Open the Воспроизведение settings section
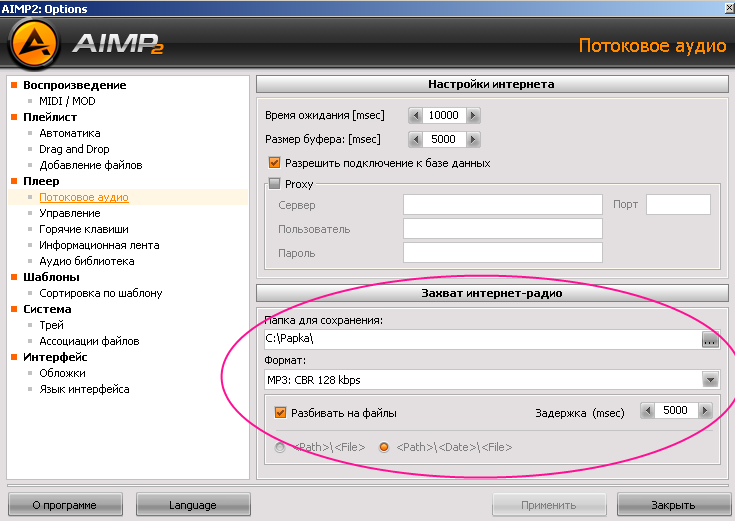The image size is (735, 521). click(x=75, y=85)
